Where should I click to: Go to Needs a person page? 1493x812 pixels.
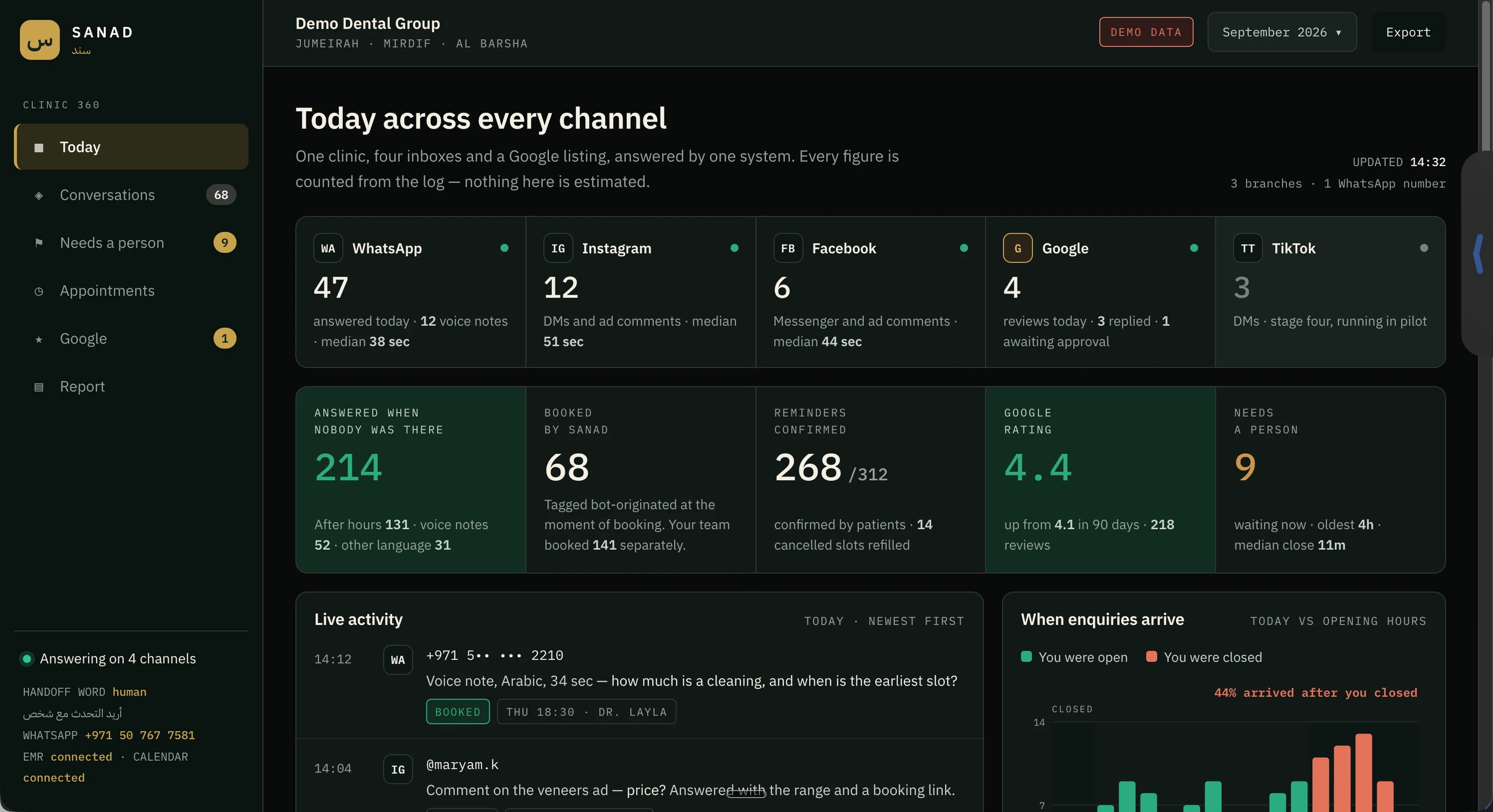click(132, 243)
